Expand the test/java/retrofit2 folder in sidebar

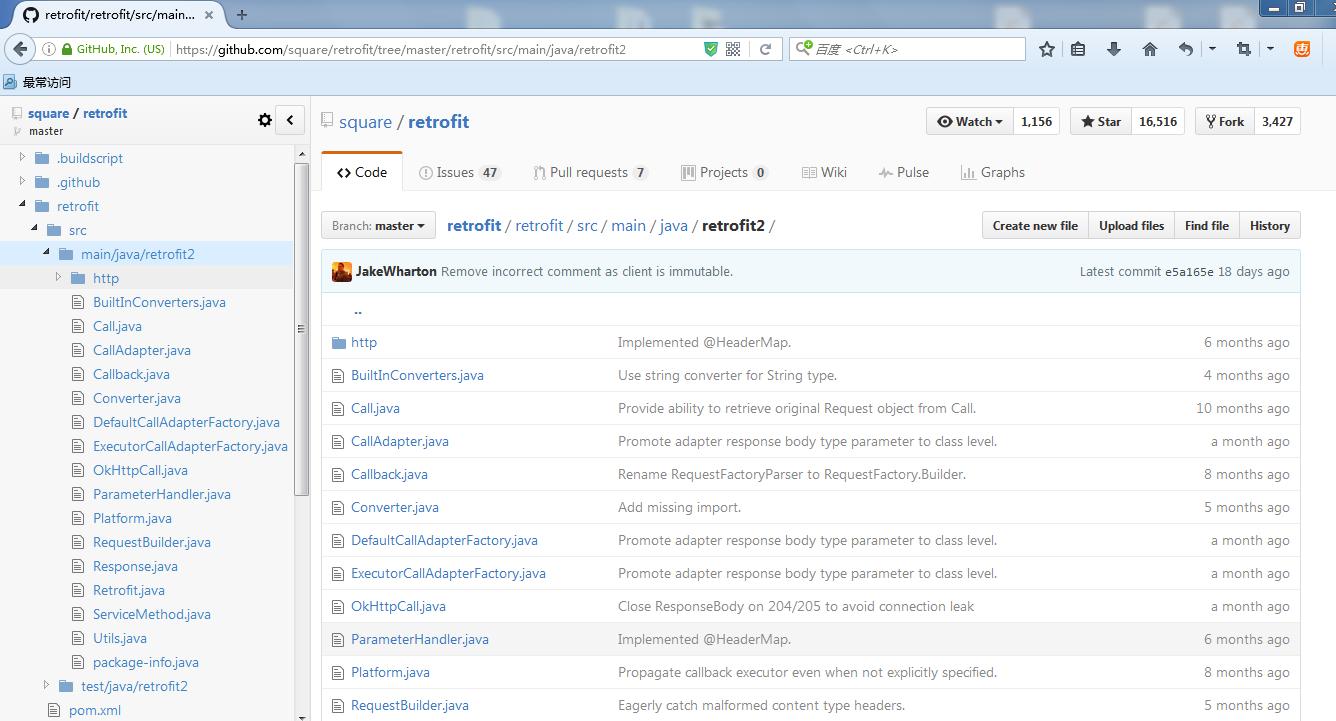coord(47,686)
